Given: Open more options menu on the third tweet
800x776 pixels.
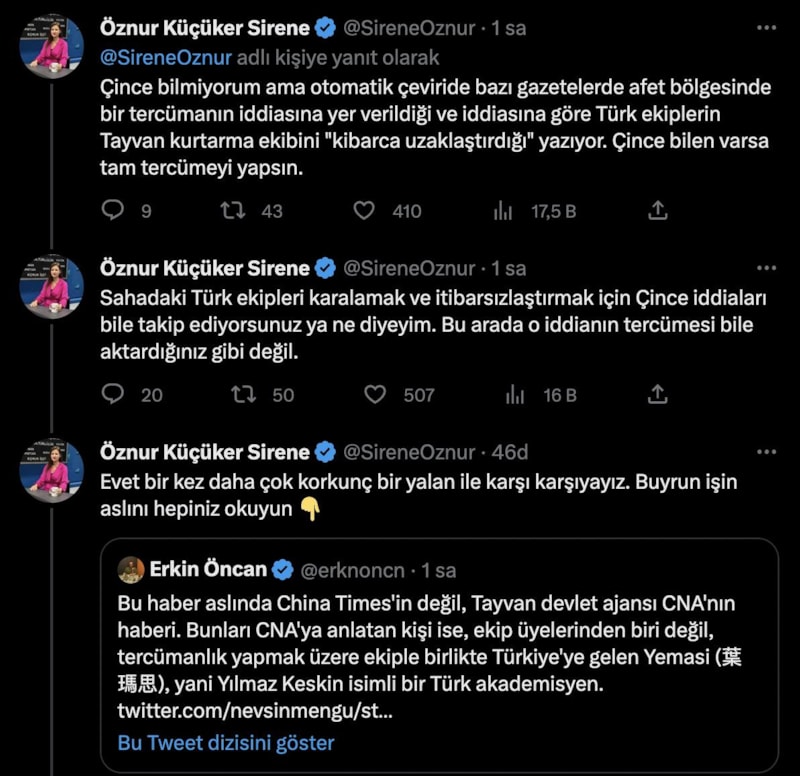Looking at the screenshot, I should (x=765, y=452).
